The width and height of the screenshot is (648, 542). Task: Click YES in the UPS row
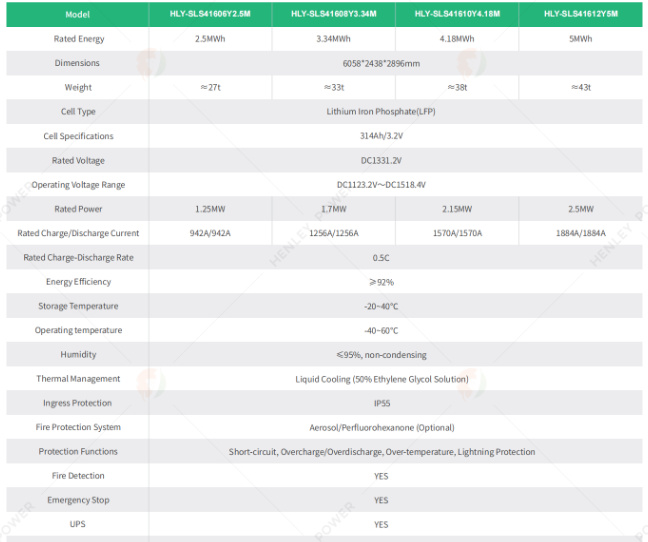pos(381,525)
